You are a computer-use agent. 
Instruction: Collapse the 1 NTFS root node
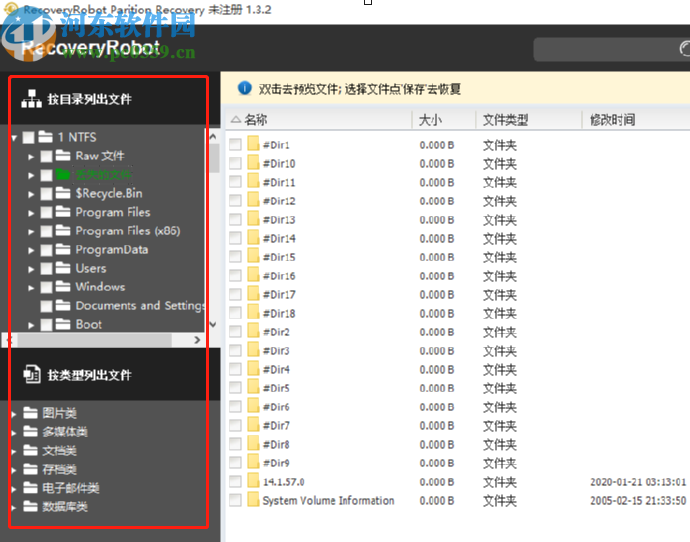click(x=13, y=137)
